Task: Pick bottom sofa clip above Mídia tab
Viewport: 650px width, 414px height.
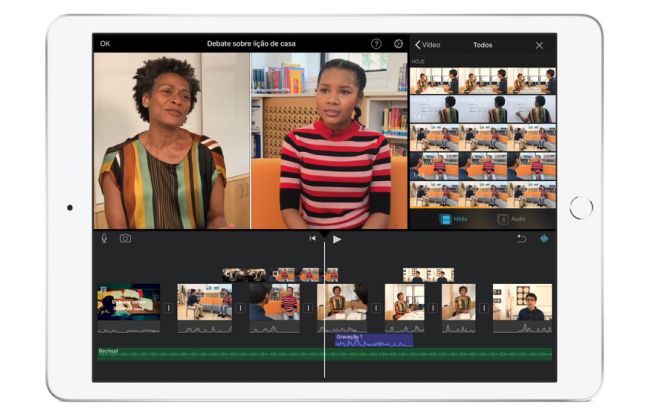Action: pos(483,194)
